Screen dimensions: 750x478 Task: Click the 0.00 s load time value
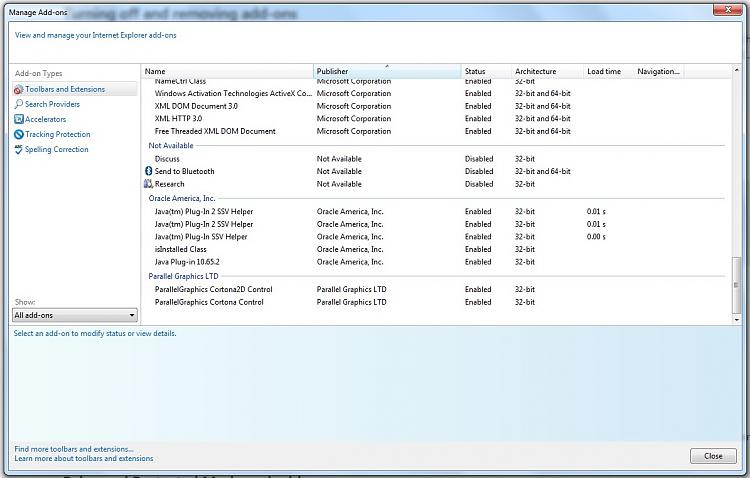596,237
